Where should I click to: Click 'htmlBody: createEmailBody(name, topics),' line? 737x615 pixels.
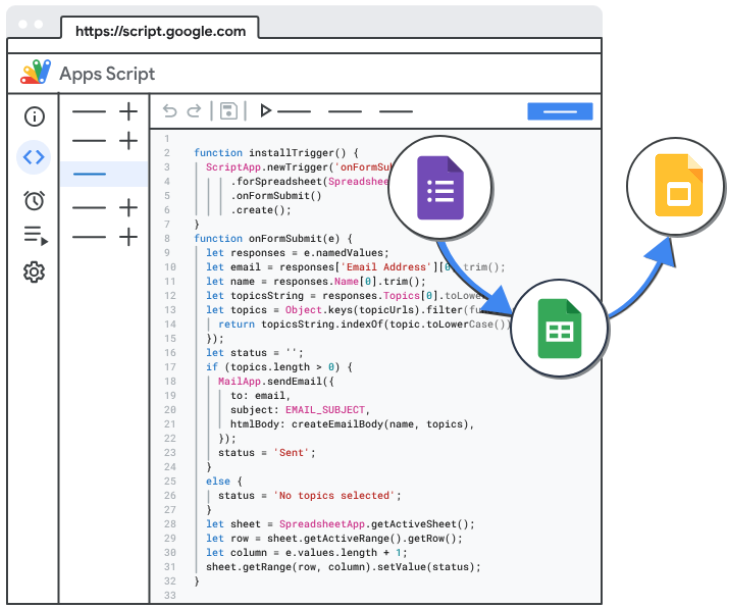click(x=352, y=424)
